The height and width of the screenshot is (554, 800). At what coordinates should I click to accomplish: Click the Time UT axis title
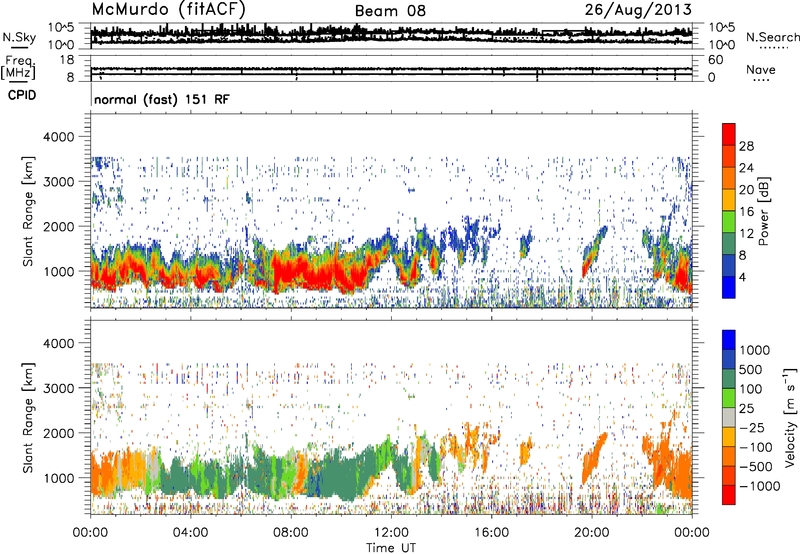click(391, 547)
